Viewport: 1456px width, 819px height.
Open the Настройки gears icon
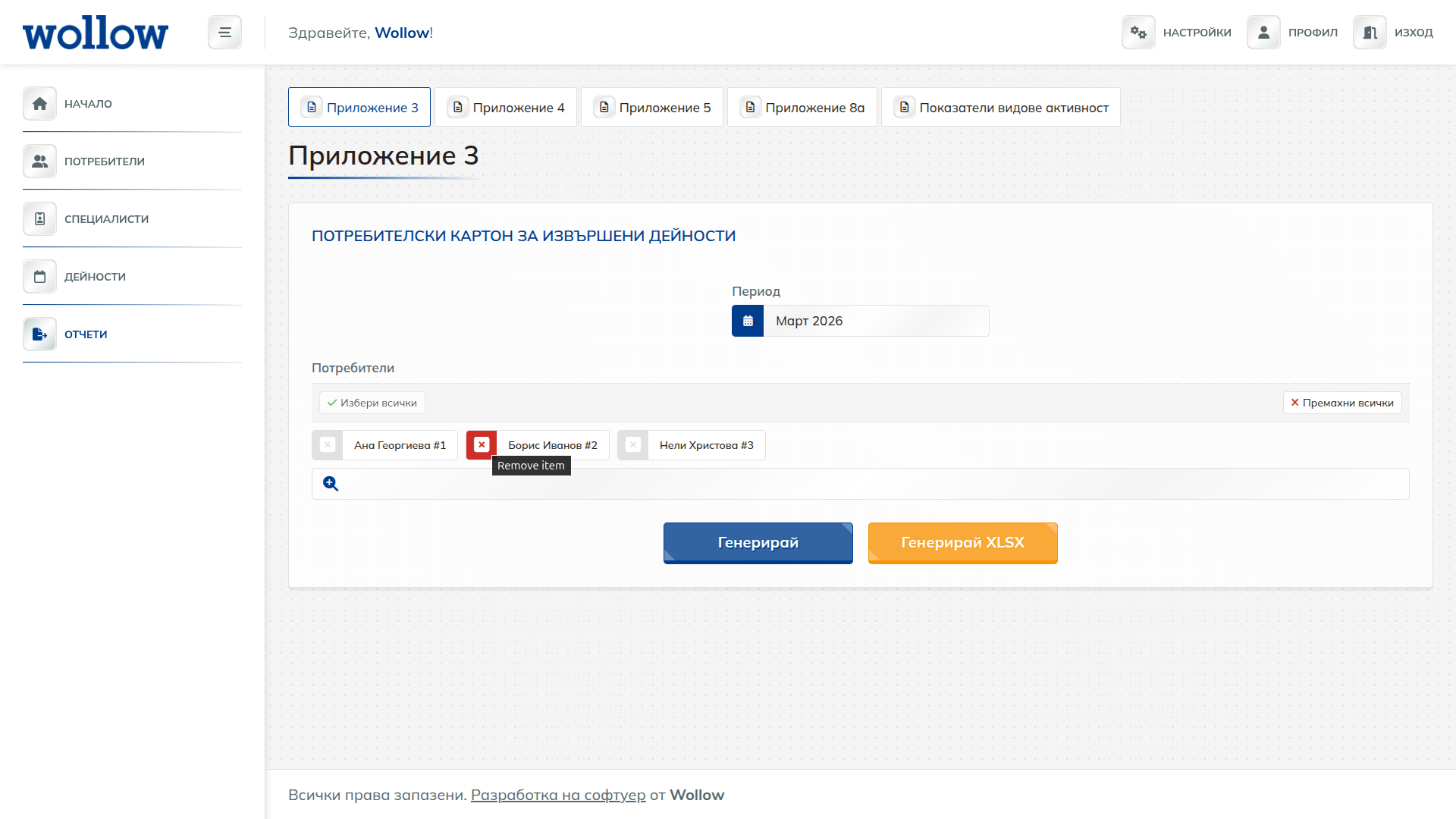pyautogui.click(x=1138, y=32)
